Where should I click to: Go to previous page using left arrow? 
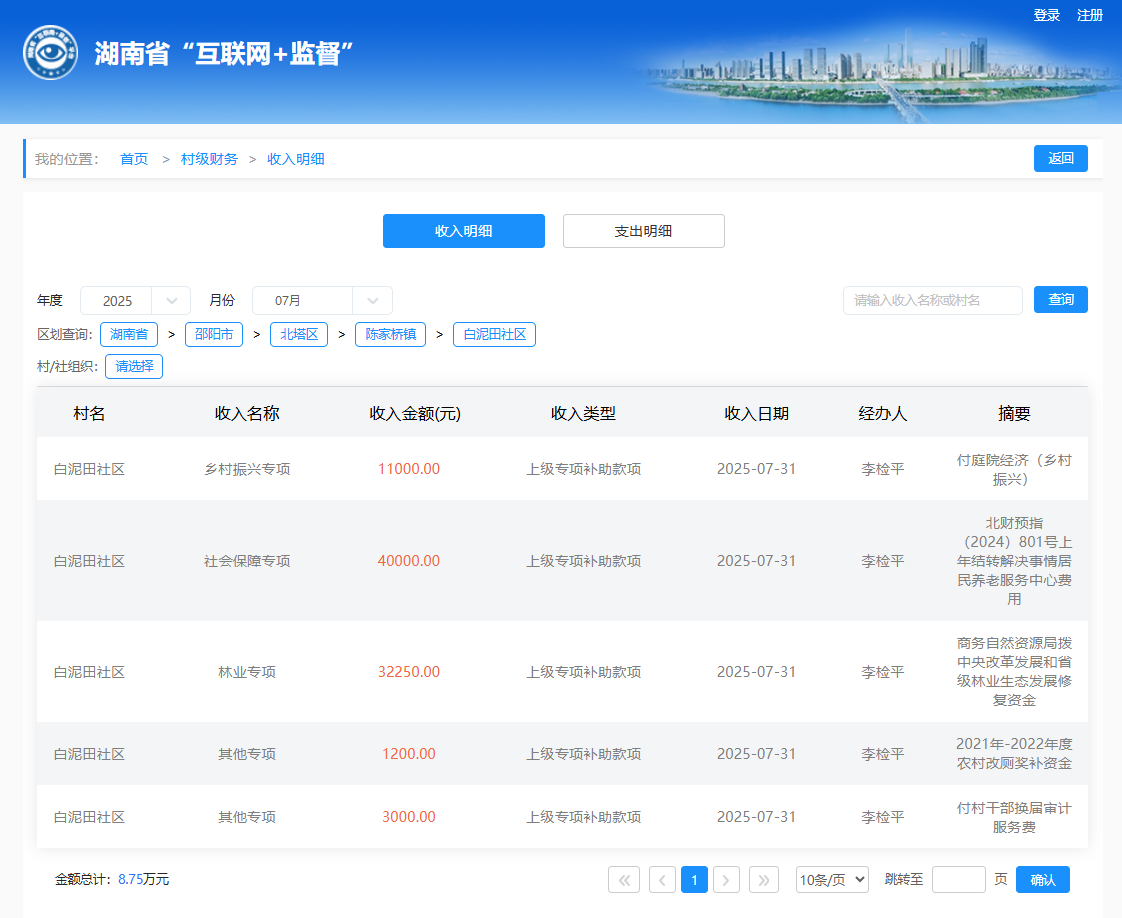(x=662, y=880)
